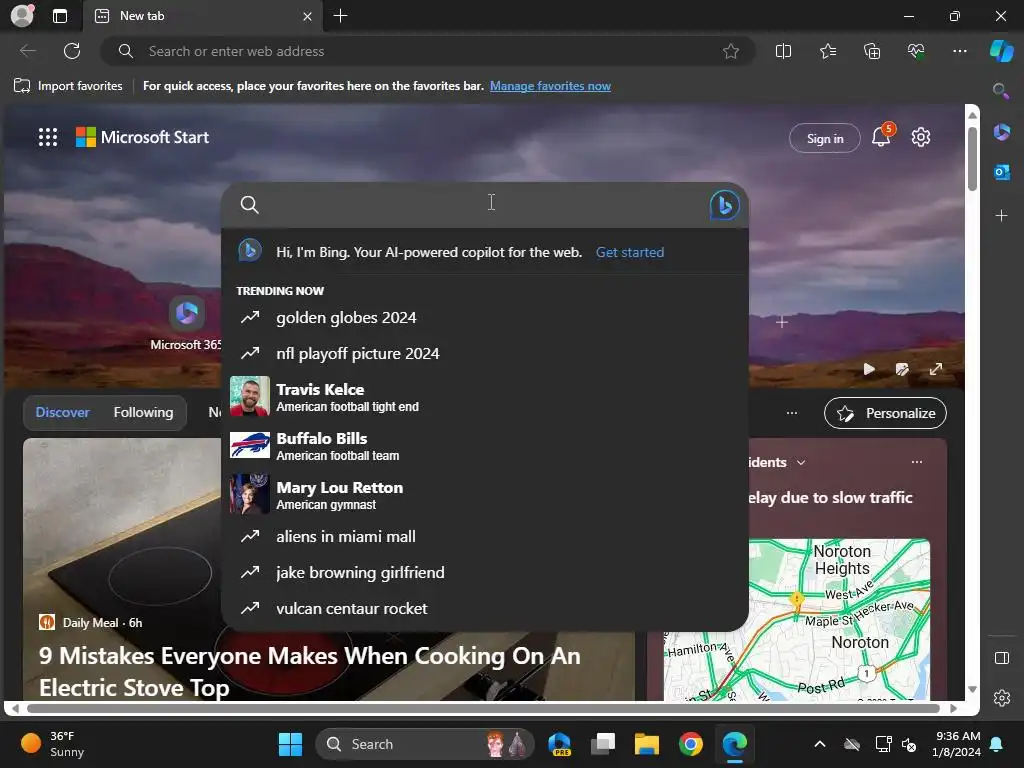This screenshot has height=768, width=1024.
Task: Open Settings and more ellipsis menu
Action: 960,51
